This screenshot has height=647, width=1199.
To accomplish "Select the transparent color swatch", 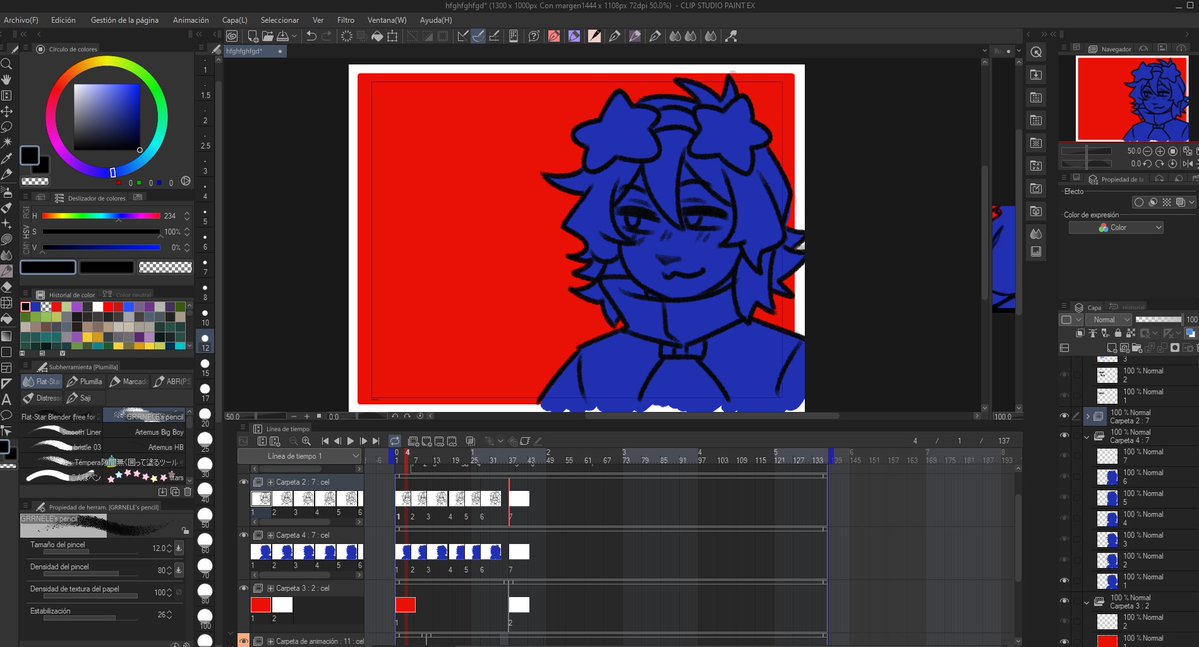I will coord(165,267).
